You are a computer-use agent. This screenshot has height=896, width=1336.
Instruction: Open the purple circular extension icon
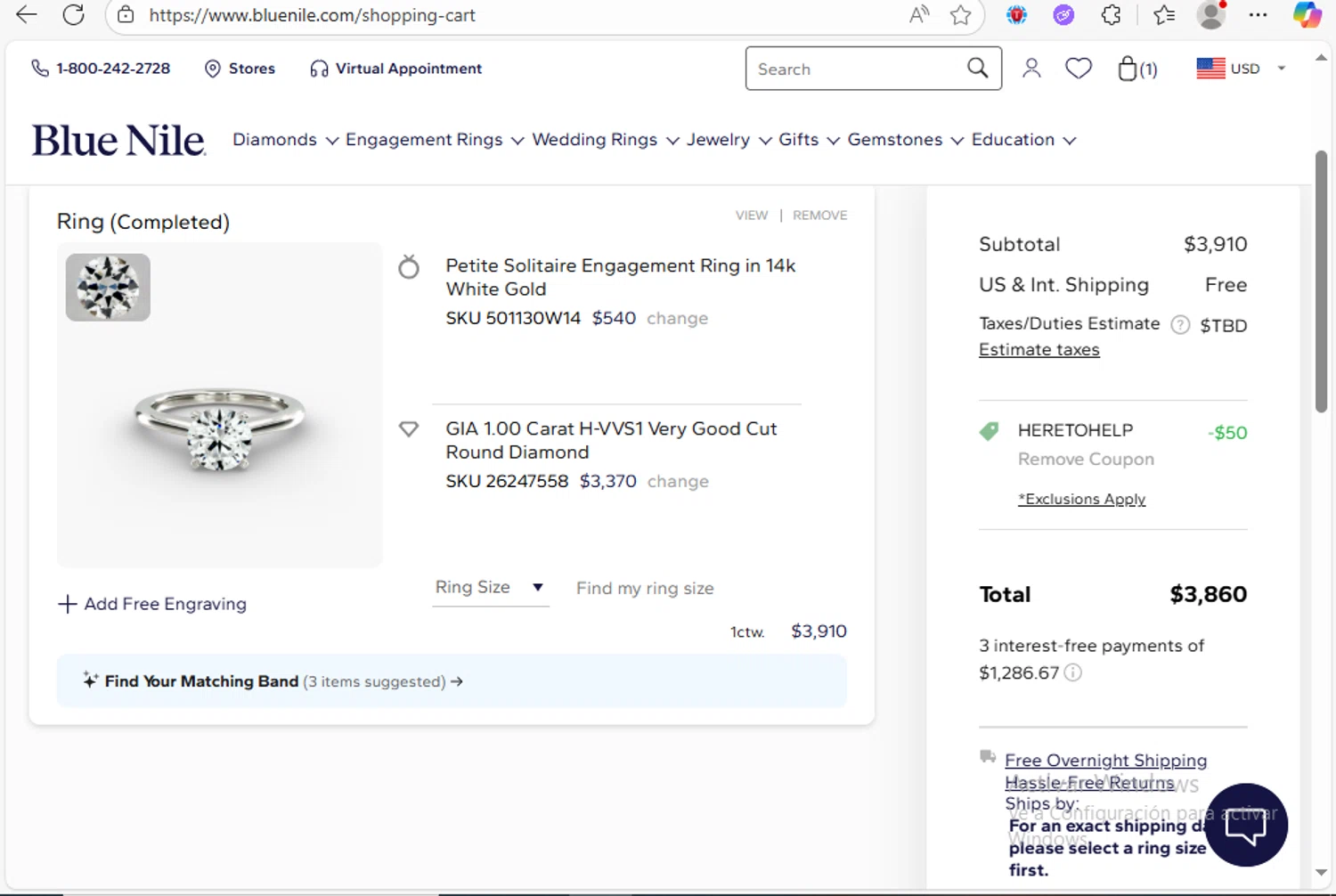tap(1063, 14)
